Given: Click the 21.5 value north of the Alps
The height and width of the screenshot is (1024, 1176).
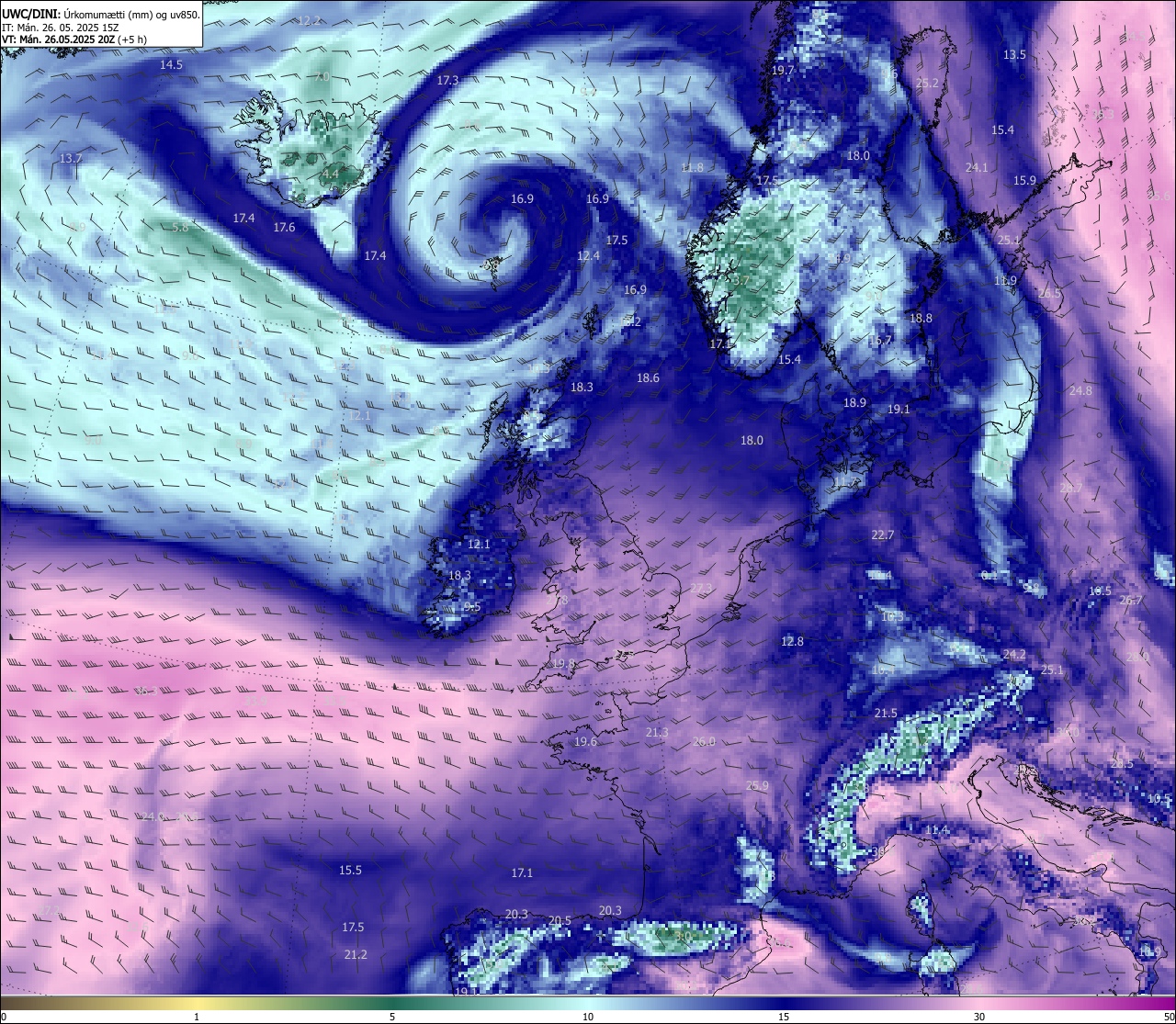Looking at the screenshot, I should pos(886,714).
